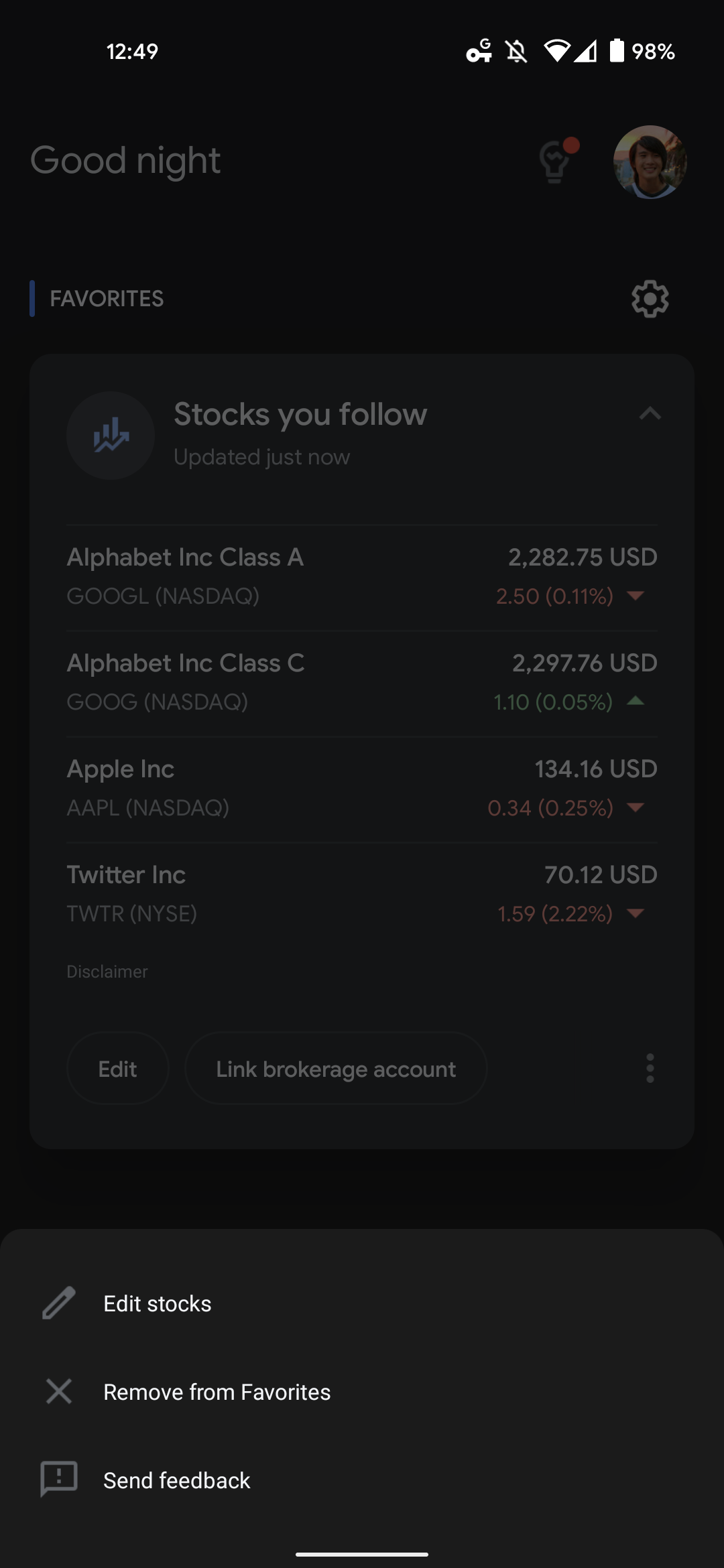Open the profile avatar picture
724x1568 pixels.
click(650, 162)
